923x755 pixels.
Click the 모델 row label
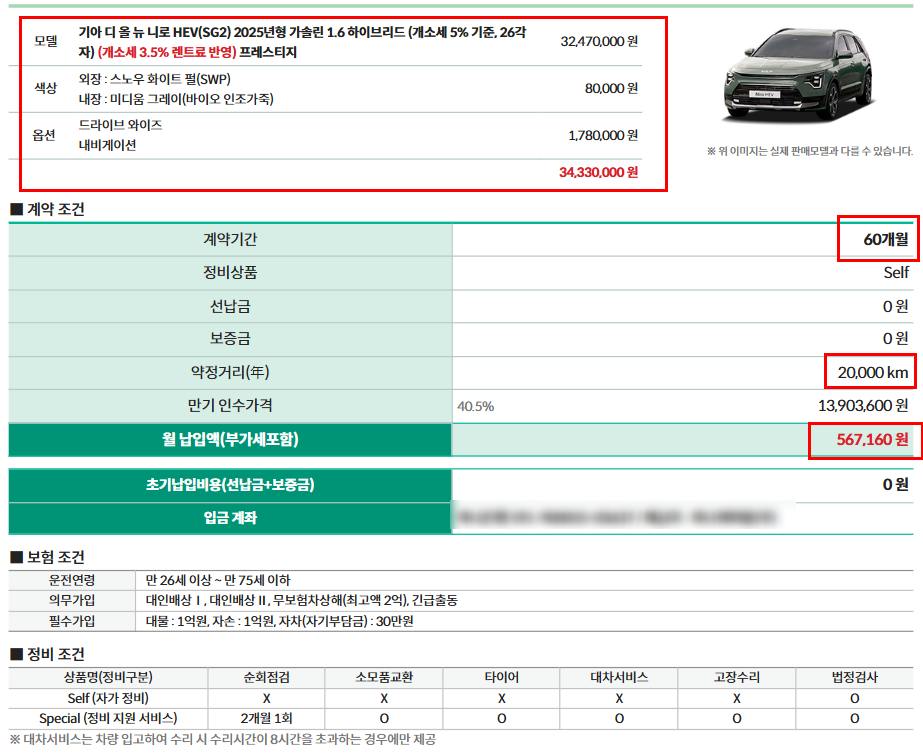(x=46, y=41)
